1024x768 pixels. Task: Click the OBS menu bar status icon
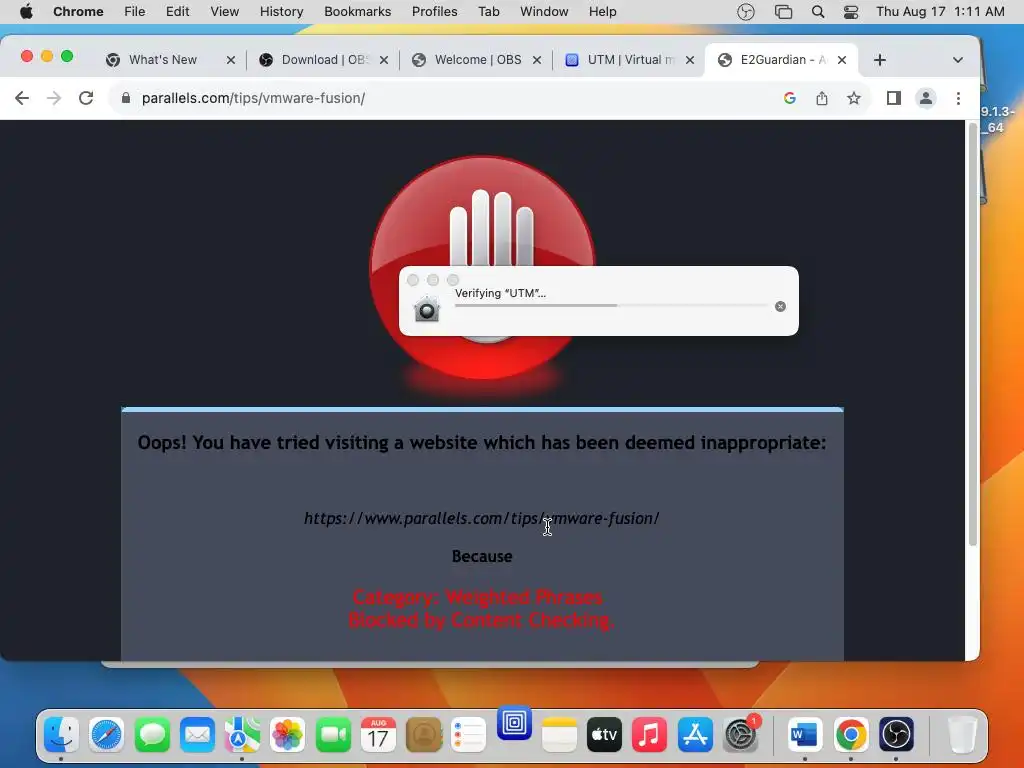745,12
